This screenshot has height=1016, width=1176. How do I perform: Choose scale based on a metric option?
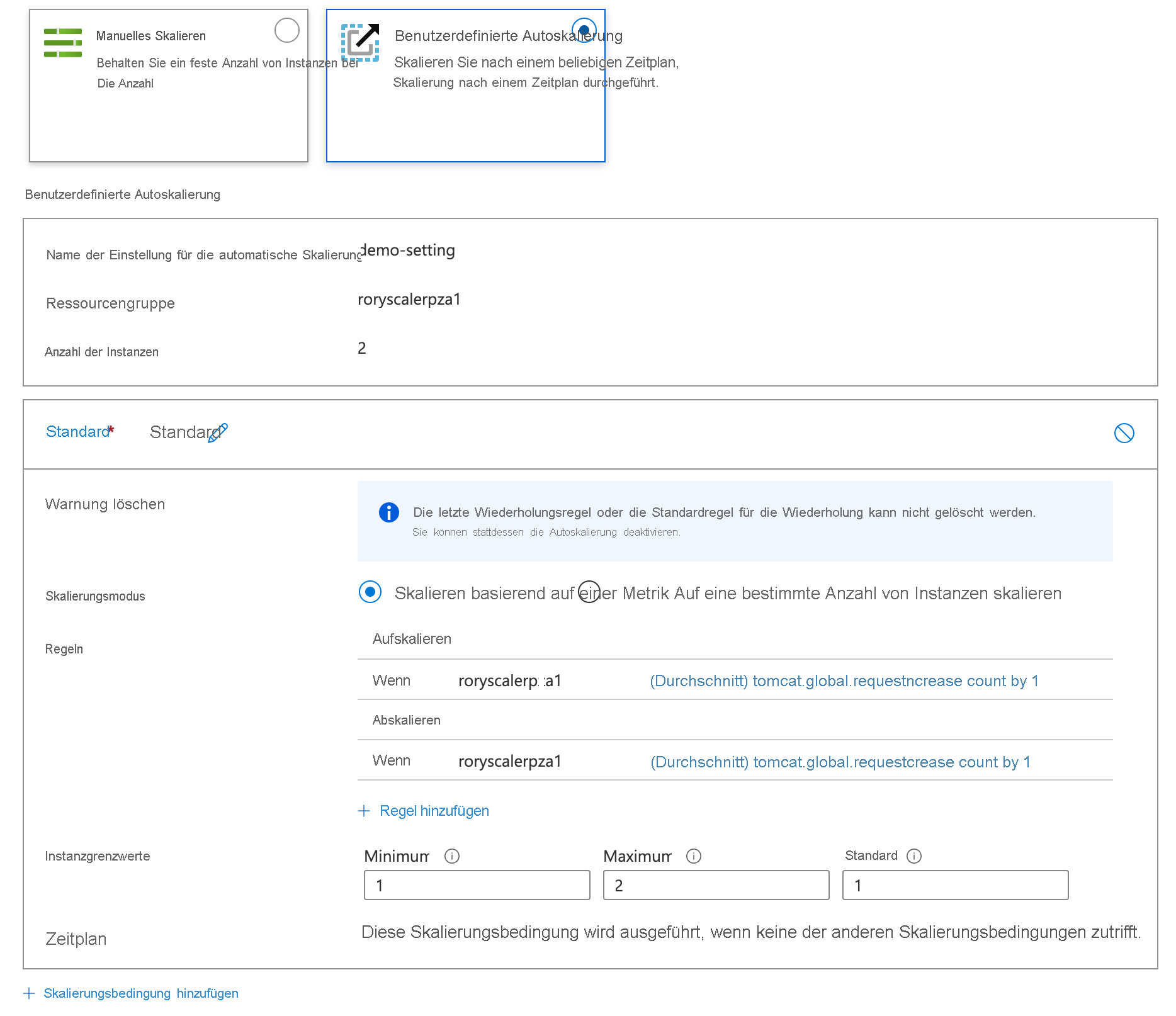tap(370, 592)
